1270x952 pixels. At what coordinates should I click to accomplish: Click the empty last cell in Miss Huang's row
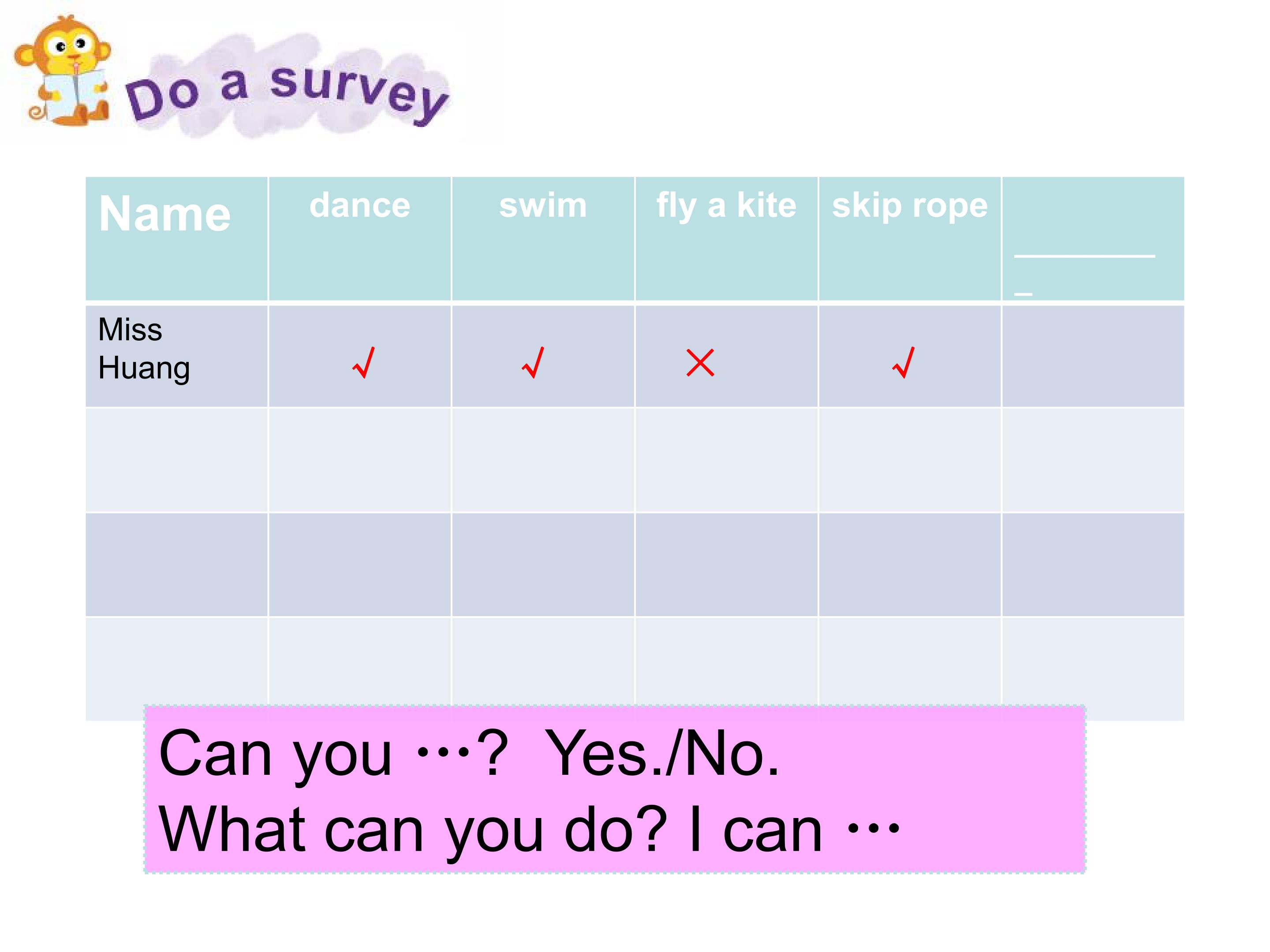(1093, 356)
